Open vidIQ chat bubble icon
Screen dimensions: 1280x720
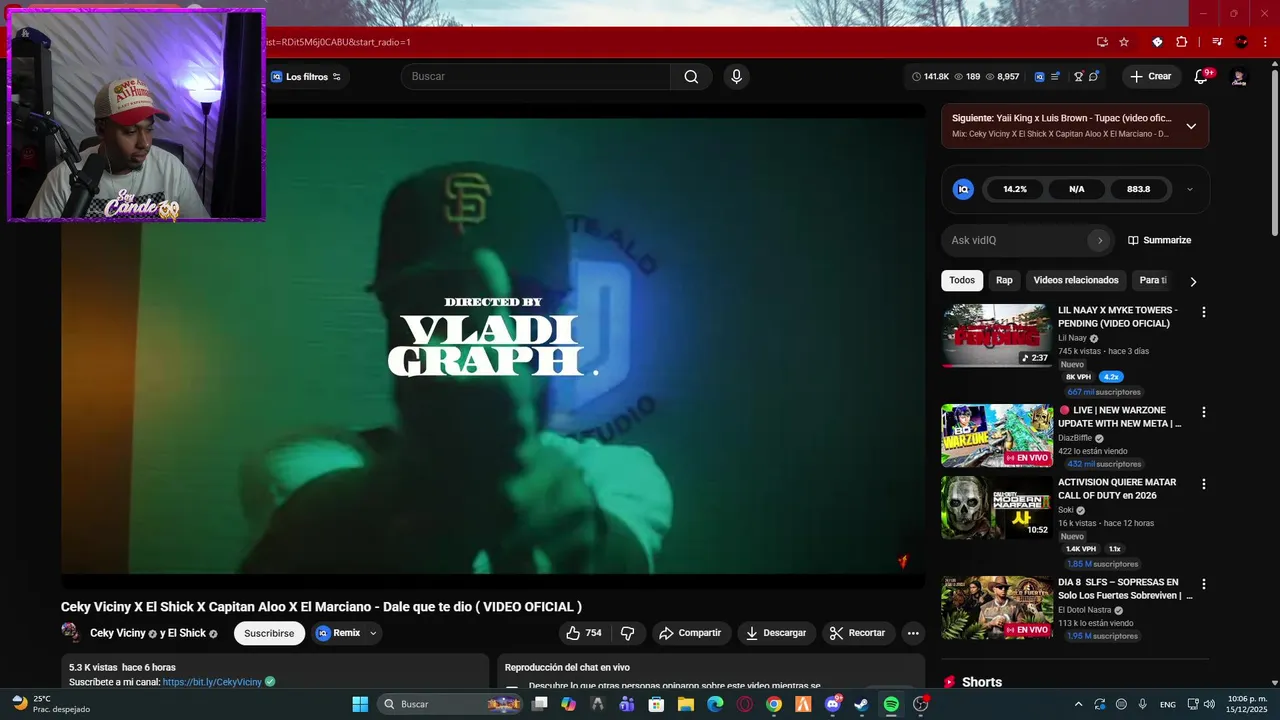pyautogui.click(x=1094, y=77)
